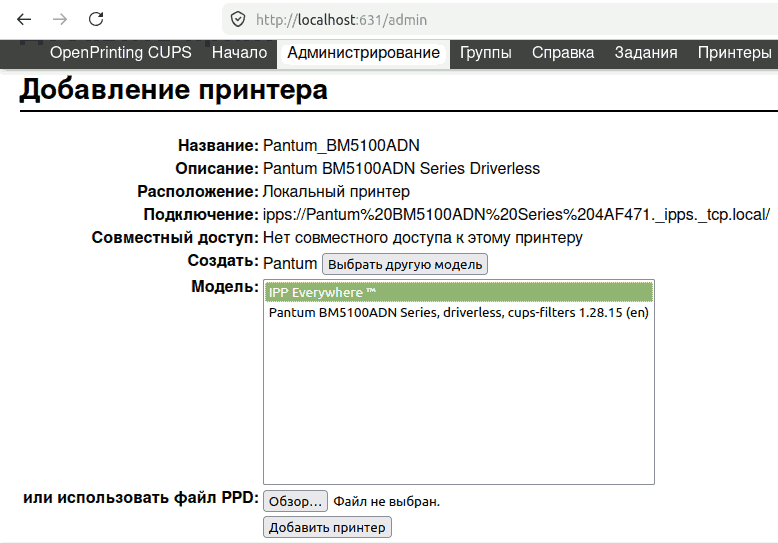The image size is (778, 543).
Task: Click the Pantum manufacturer text beside Создать
Action: [290, 264]
